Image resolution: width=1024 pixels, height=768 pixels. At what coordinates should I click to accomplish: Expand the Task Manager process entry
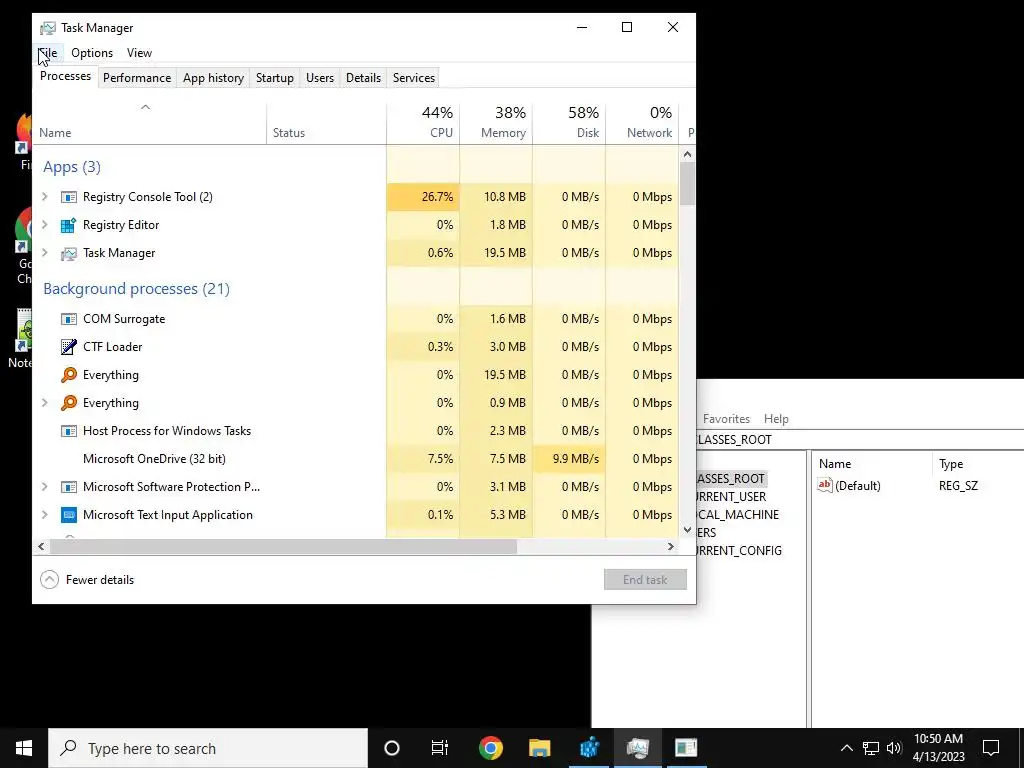click(45, 253)
